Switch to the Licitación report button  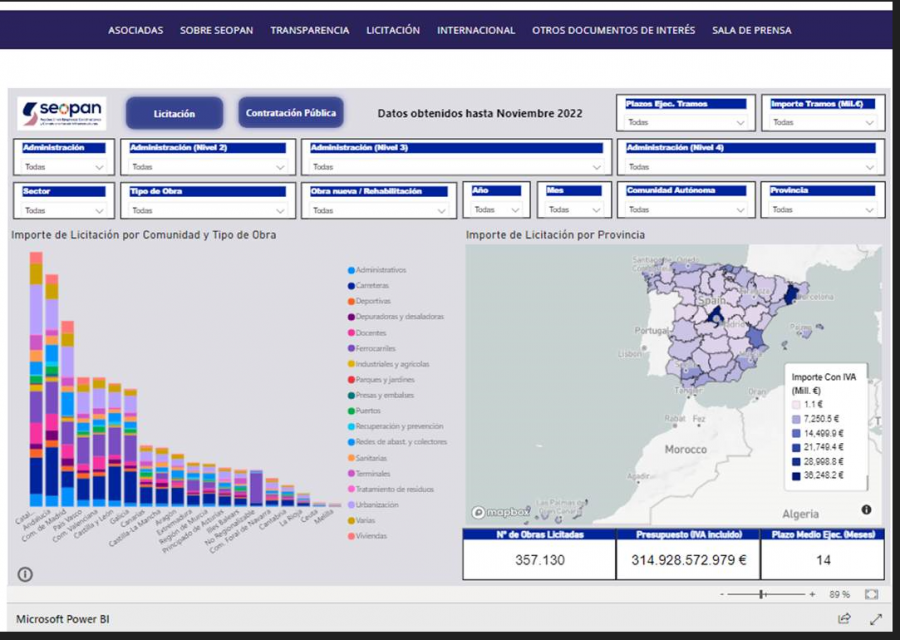coord(174,114)
